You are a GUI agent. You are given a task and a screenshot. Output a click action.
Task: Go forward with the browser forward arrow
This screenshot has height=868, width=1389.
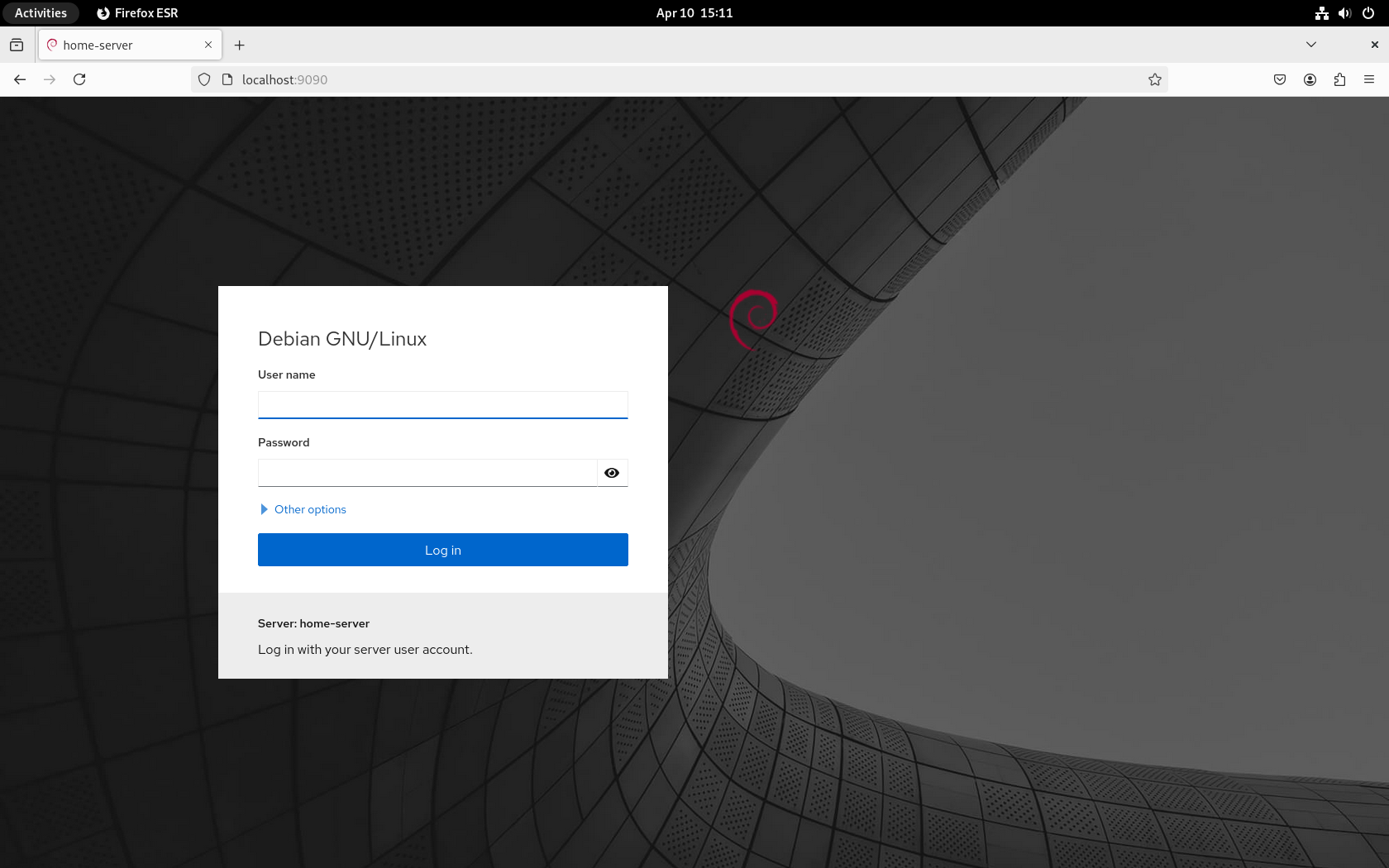click(x=50, y=79)
